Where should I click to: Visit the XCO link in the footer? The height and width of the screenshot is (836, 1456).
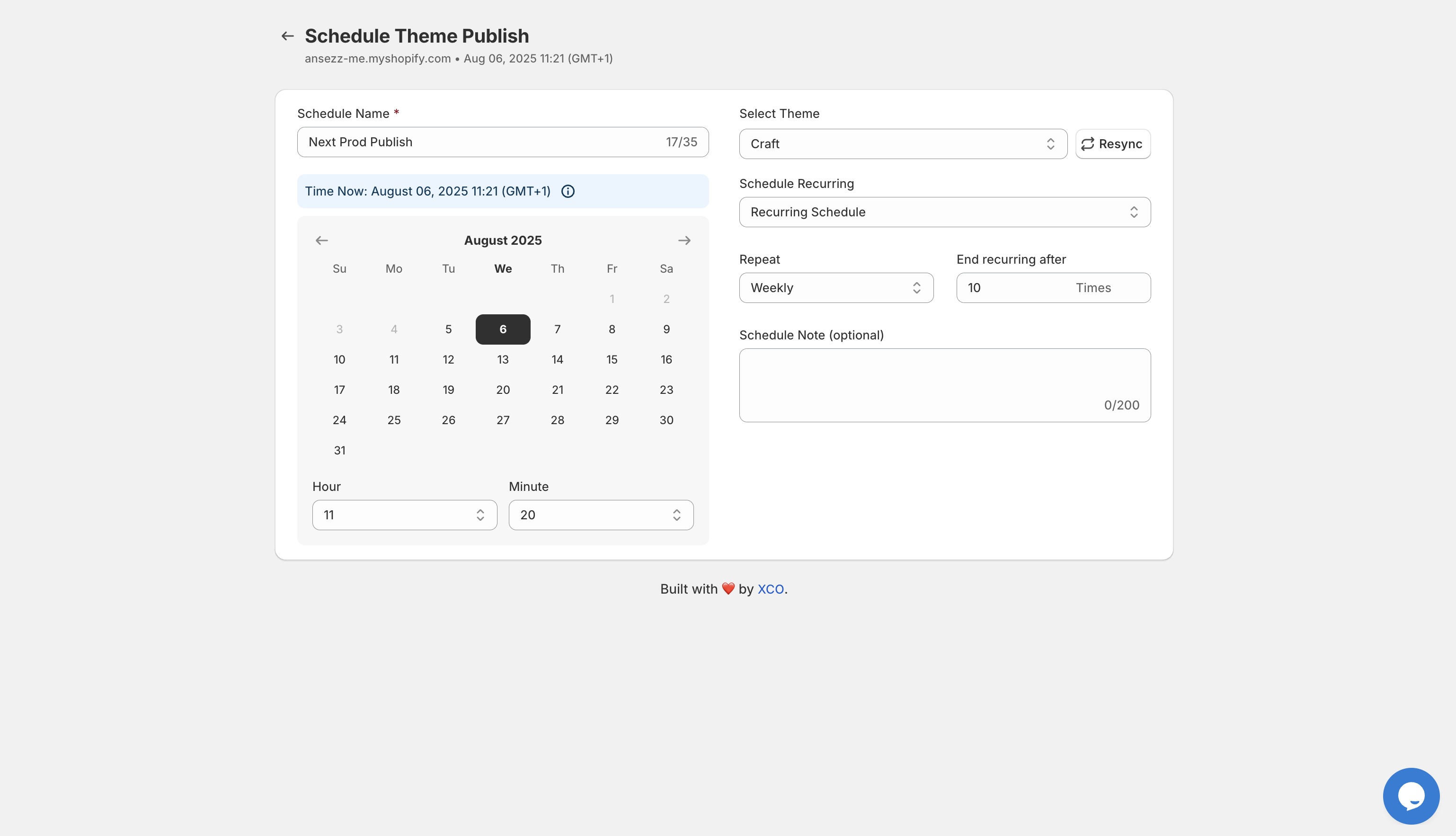tap(771, 588)
